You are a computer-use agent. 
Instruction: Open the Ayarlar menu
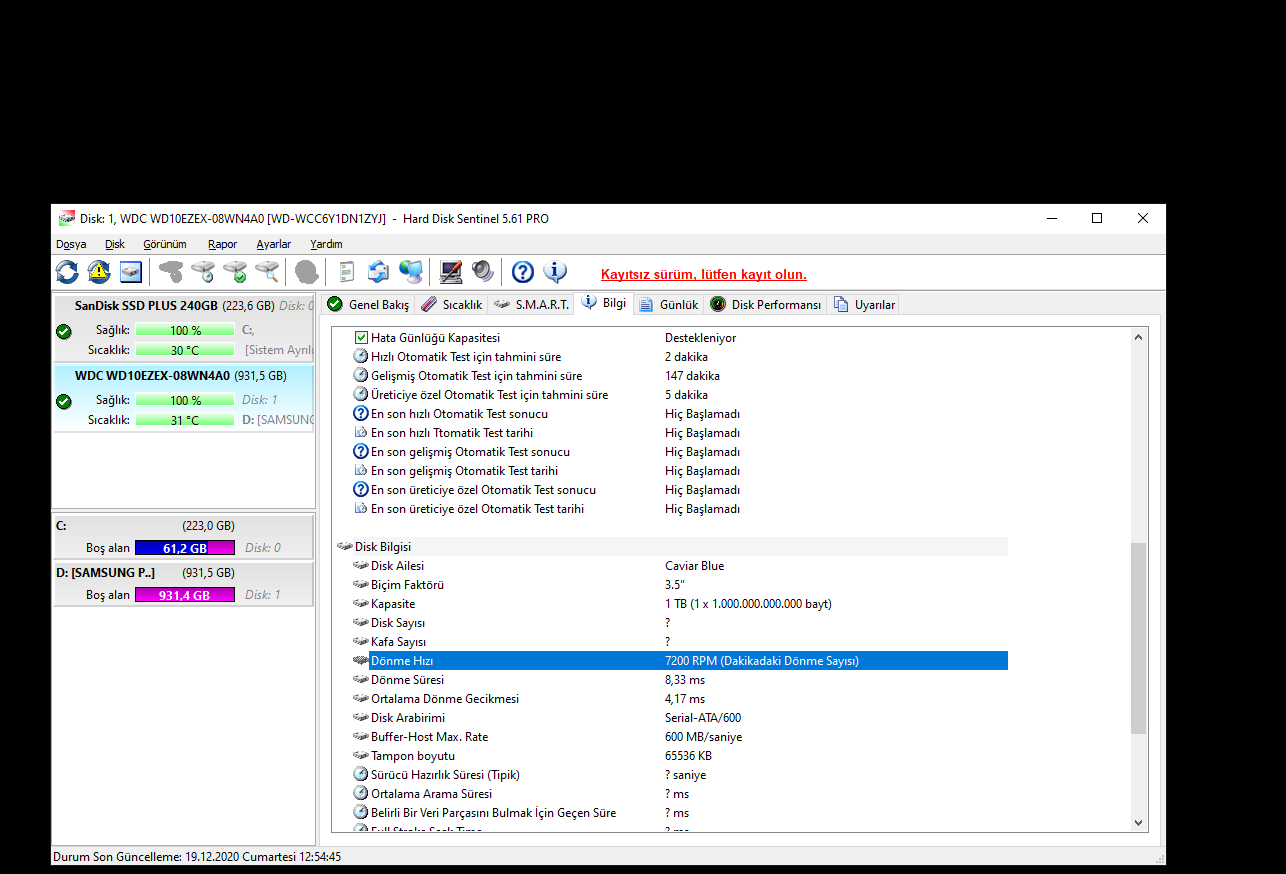pos(274,244)
